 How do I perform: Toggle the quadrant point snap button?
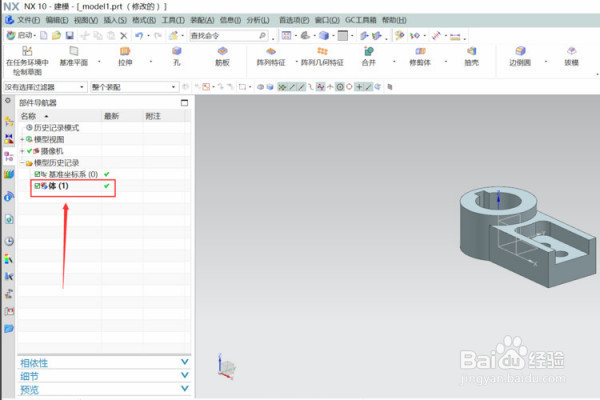pos(349,87)
